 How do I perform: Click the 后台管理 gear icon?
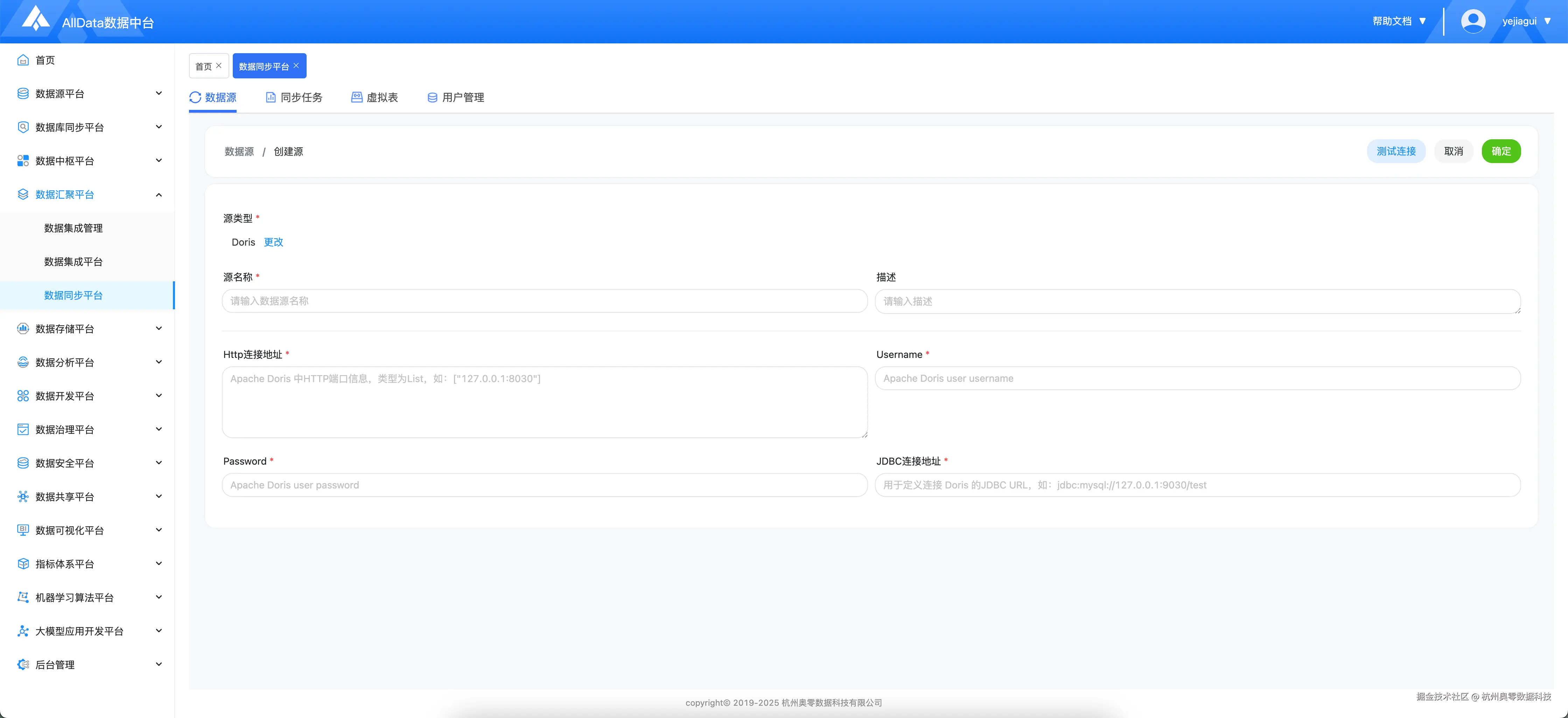[x=23, y=664]
